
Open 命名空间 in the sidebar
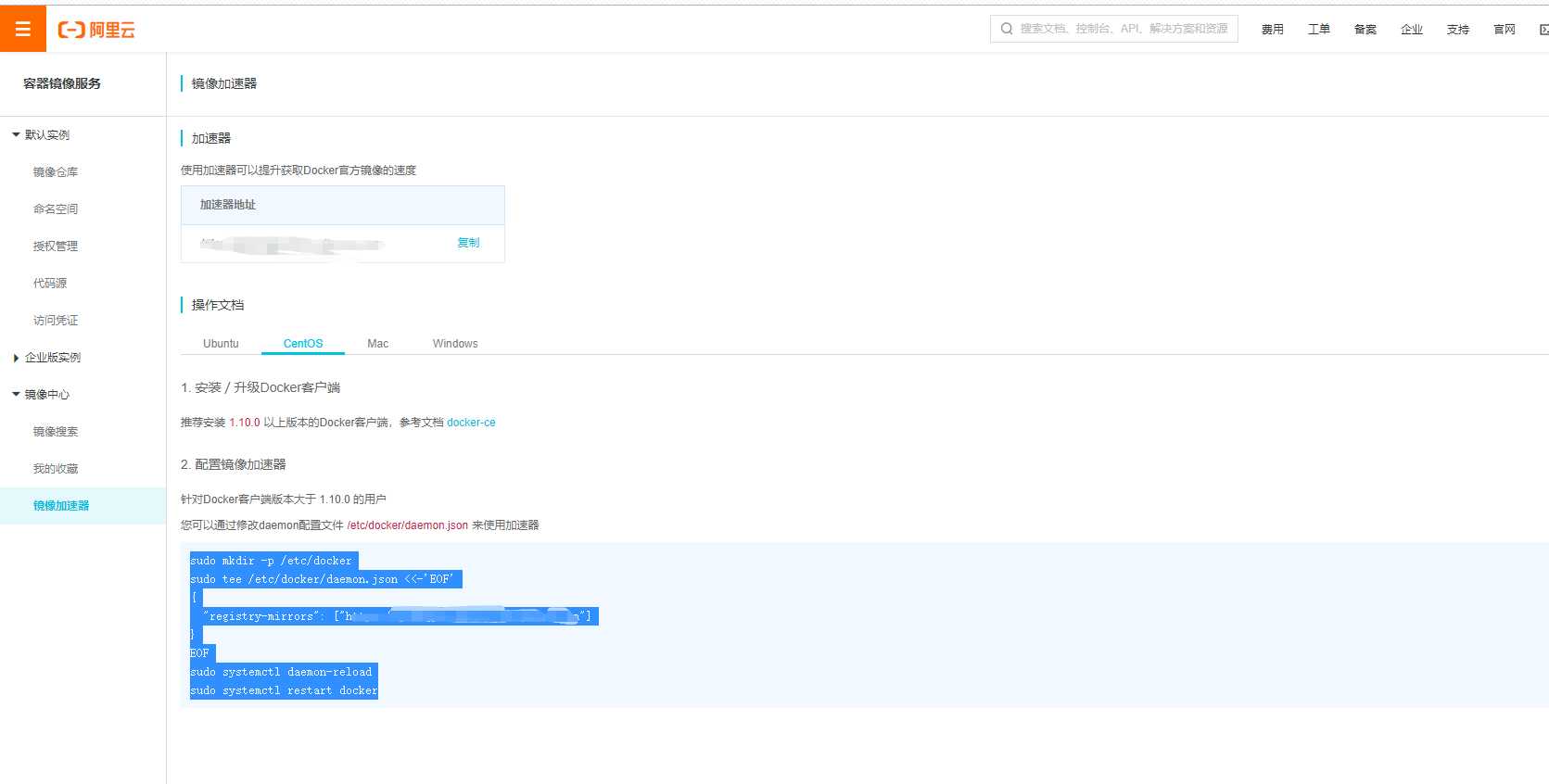56,209
